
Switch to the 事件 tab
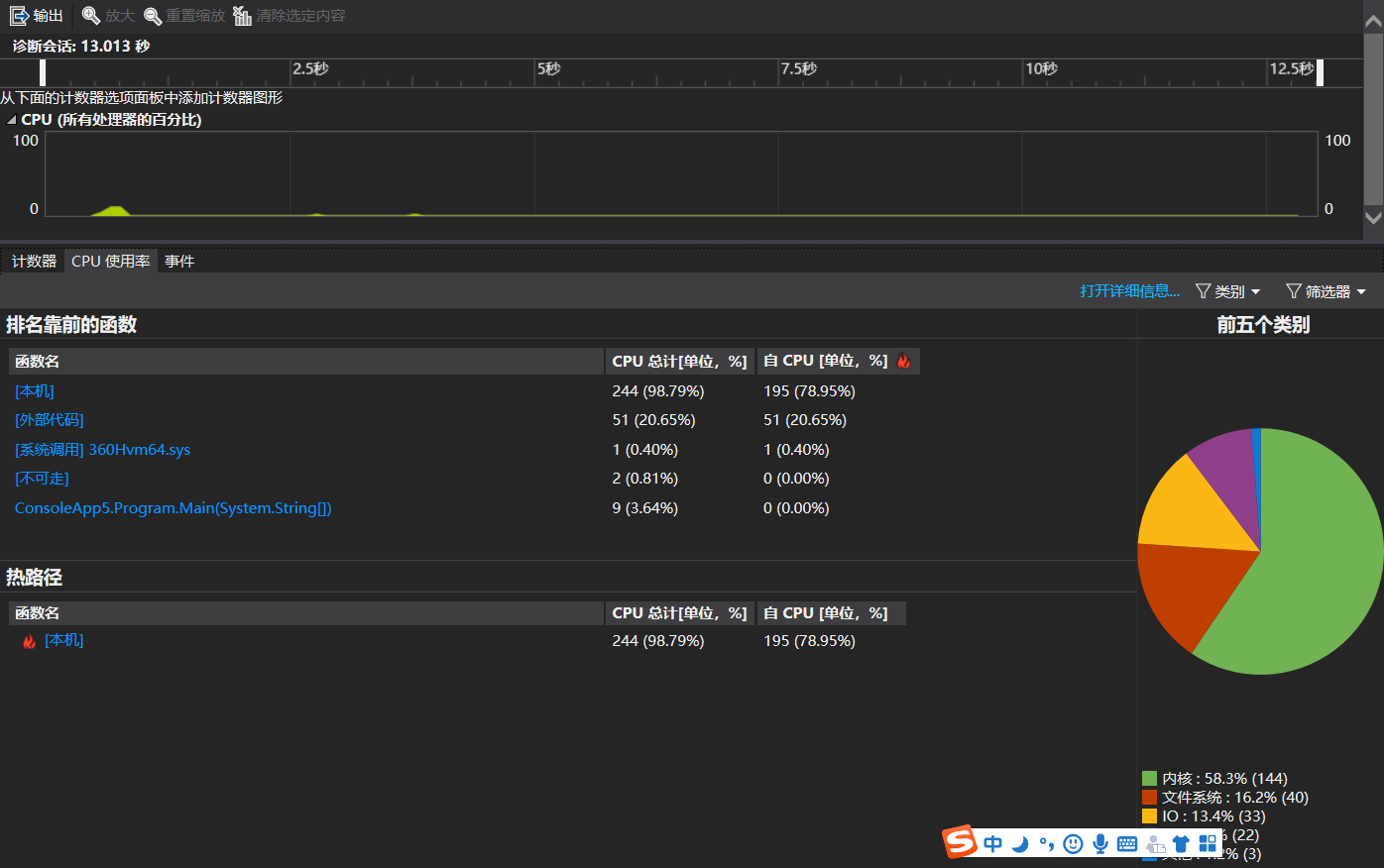tap(179, 261)
